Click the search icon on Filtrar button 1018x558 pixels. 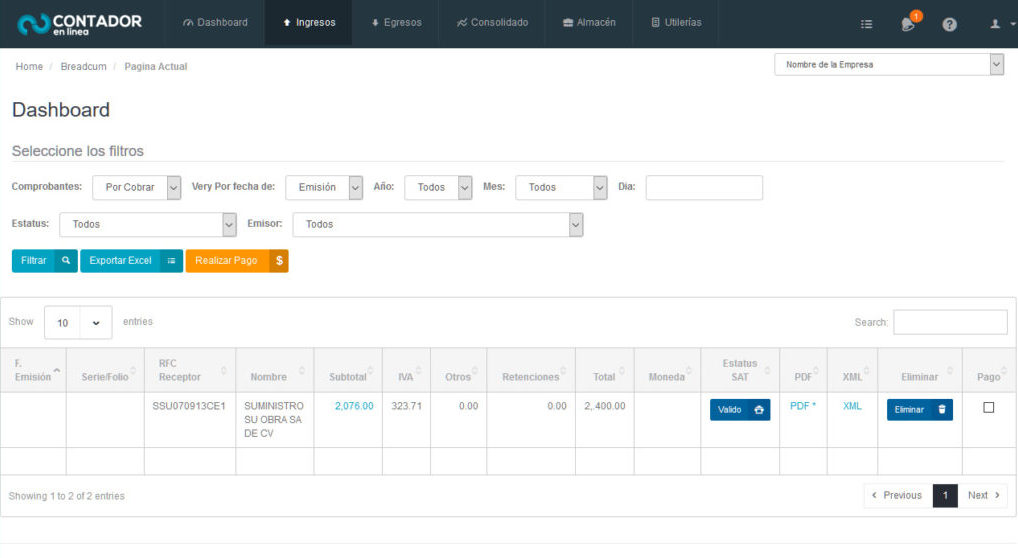(66, 260)
